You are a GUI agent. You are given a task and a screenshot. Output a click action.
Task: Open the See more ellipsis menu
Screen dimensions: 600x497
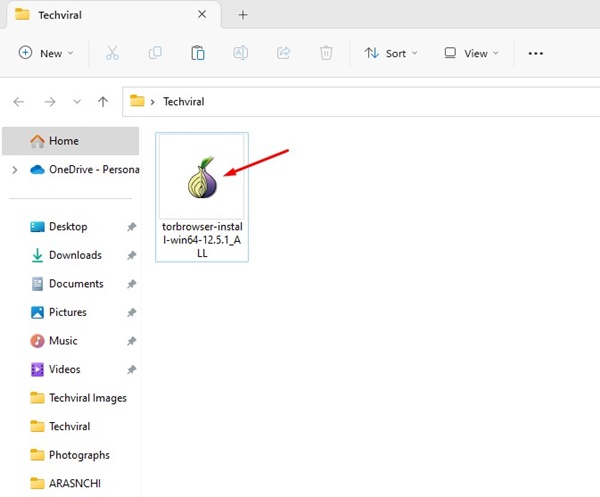[535, 54]
